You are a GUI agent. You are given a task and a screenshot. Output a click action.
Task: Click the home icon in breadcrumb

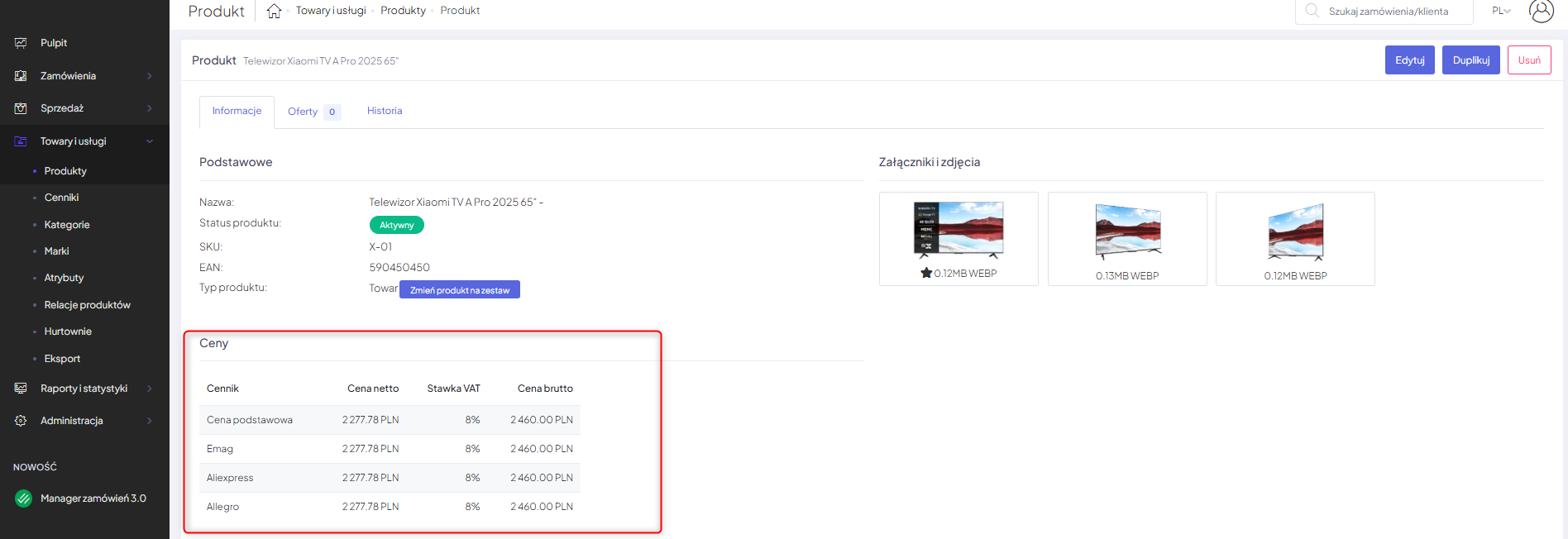274,11
